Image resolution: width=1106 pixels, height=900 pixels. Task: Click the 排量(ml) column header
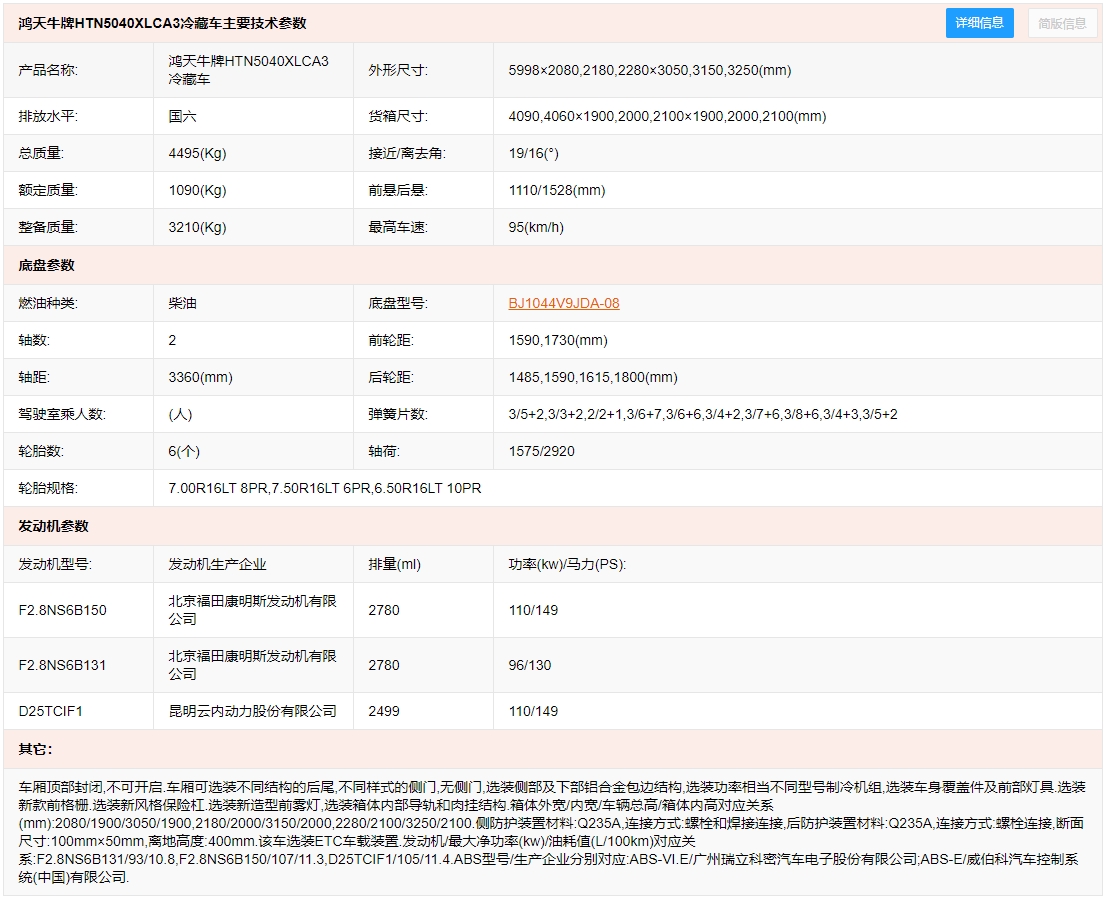click(x=394, y=564)
